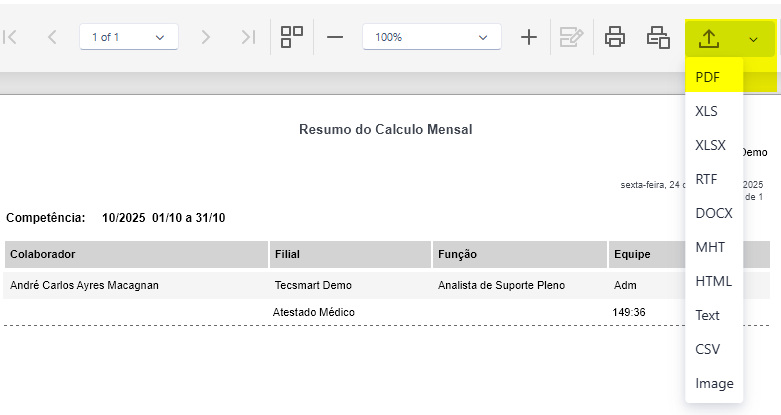Zoom out with the minus icon

[x=335, y=37]
